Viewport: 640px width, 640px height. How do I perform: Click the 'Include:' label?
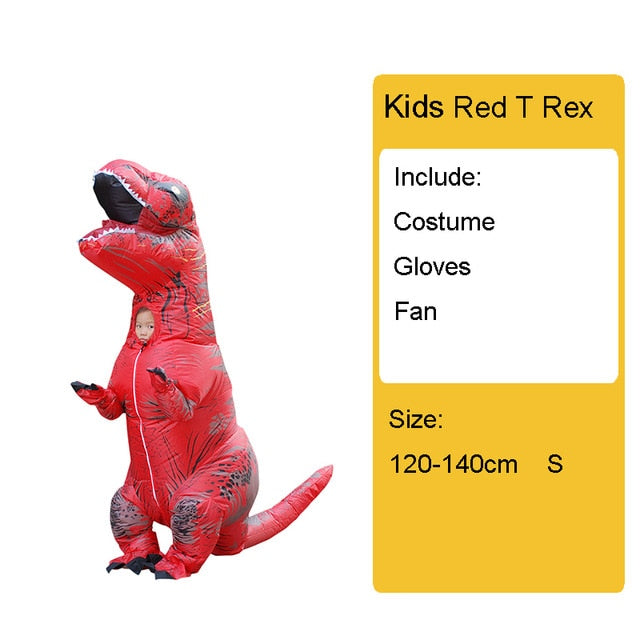click(438, 178)
